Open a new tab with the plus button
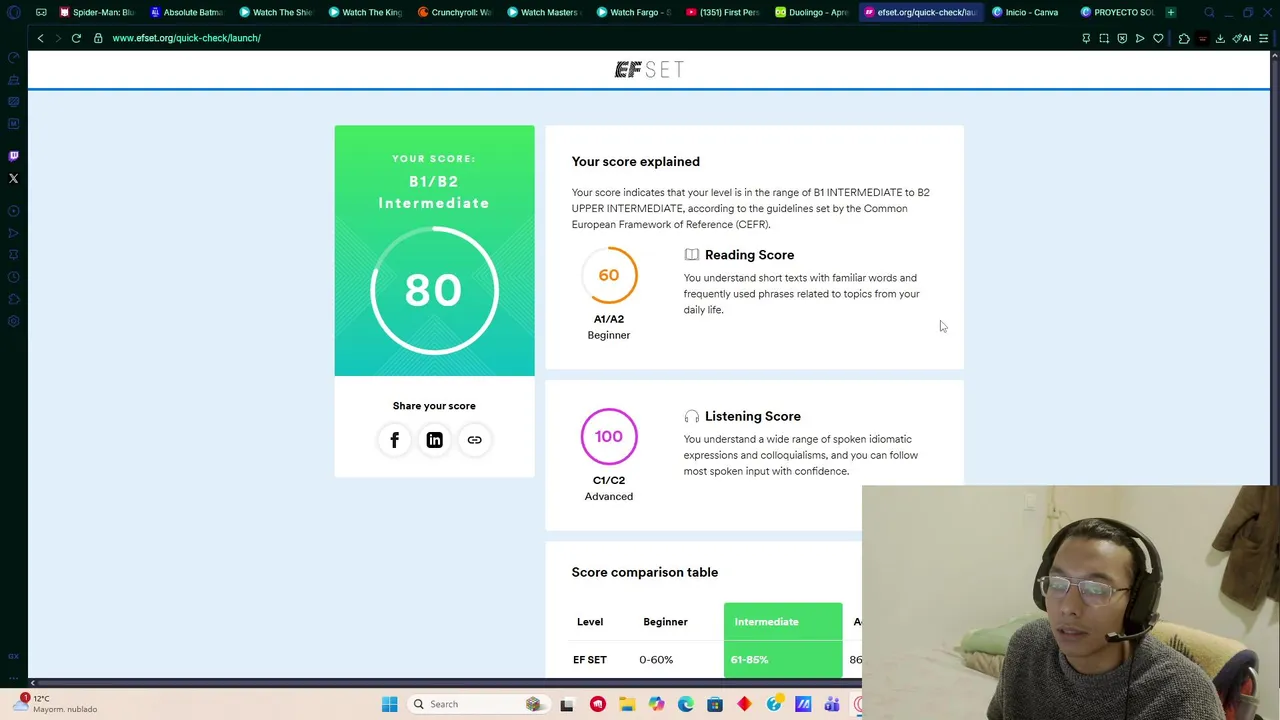1280x720 pixels. [x=1171, y=12]
